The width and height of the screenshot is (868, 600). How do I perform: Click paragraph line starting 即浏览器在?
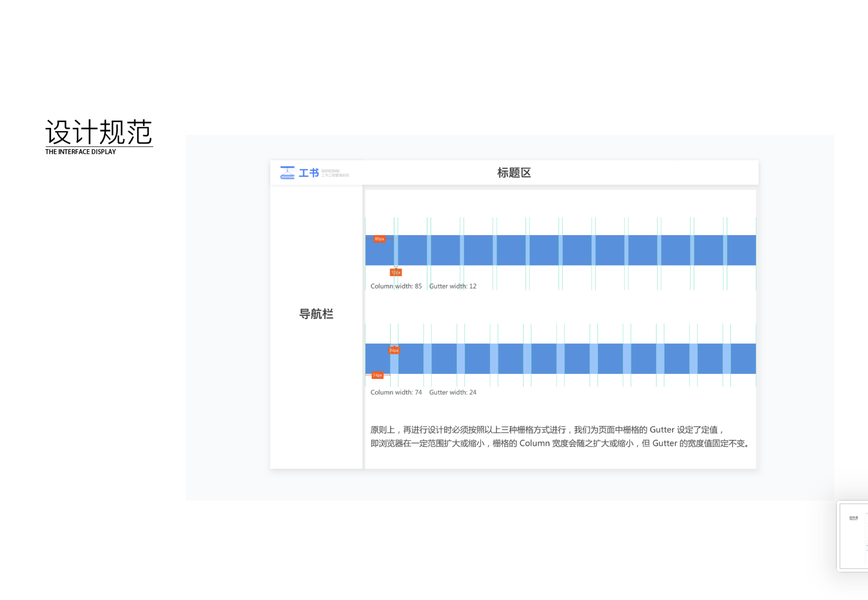pyautogui.click(x=560, y=443)
